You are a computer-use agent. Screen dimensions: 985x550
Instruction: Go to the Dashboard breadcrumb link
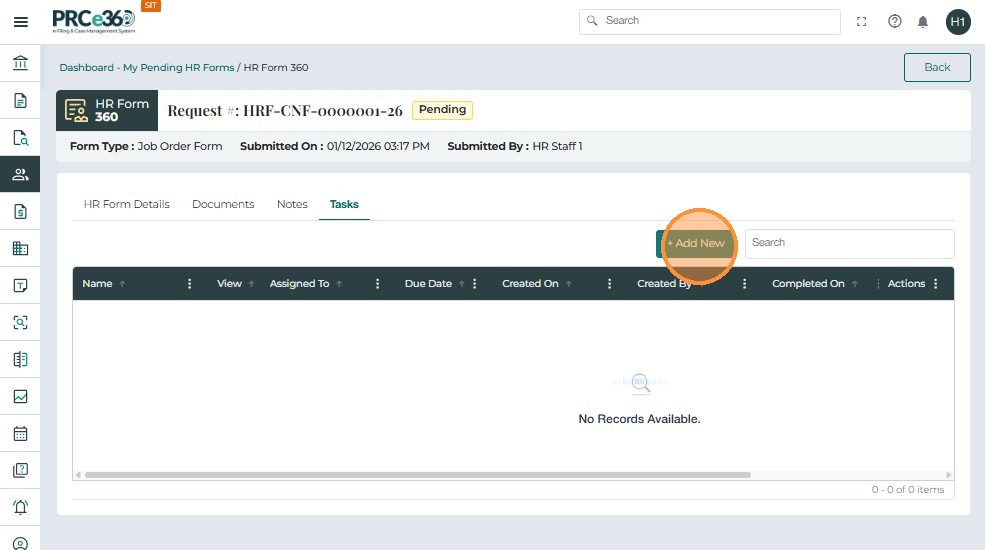[x=87, y=67]
